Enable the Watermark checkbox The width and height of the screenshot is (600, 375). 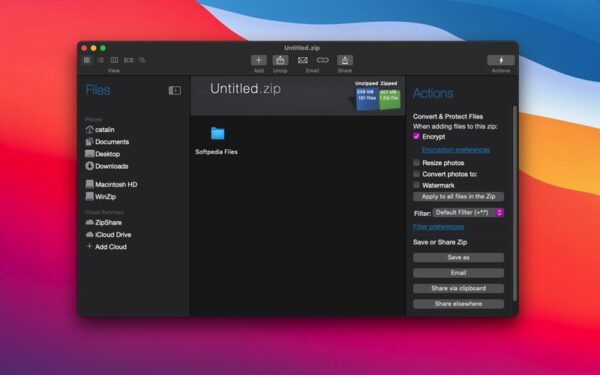click(x=416, y=185)
